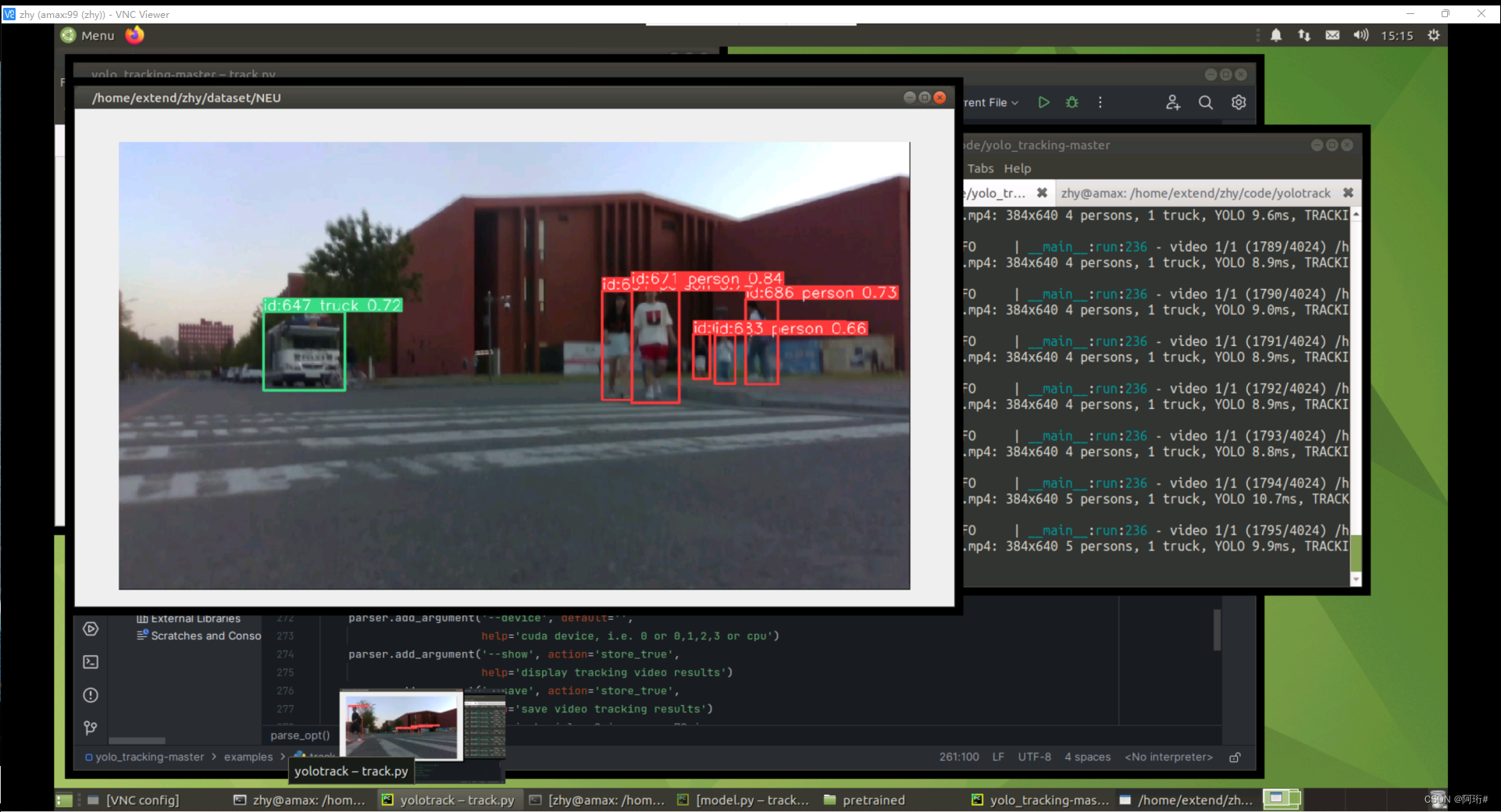The image size is (1501, 812).
Task: Open the Git tool window branch icon
Action: [x=91, y=728]
